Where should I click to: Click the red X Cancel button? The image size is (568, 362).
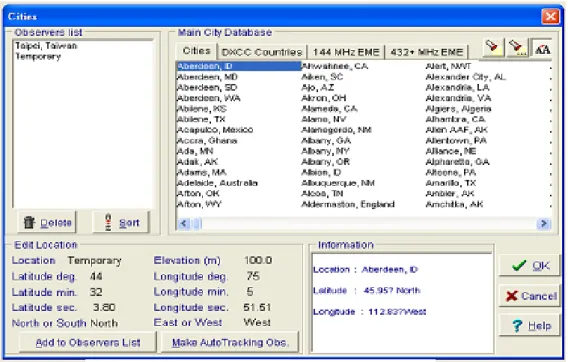click(x=530, y=296)
